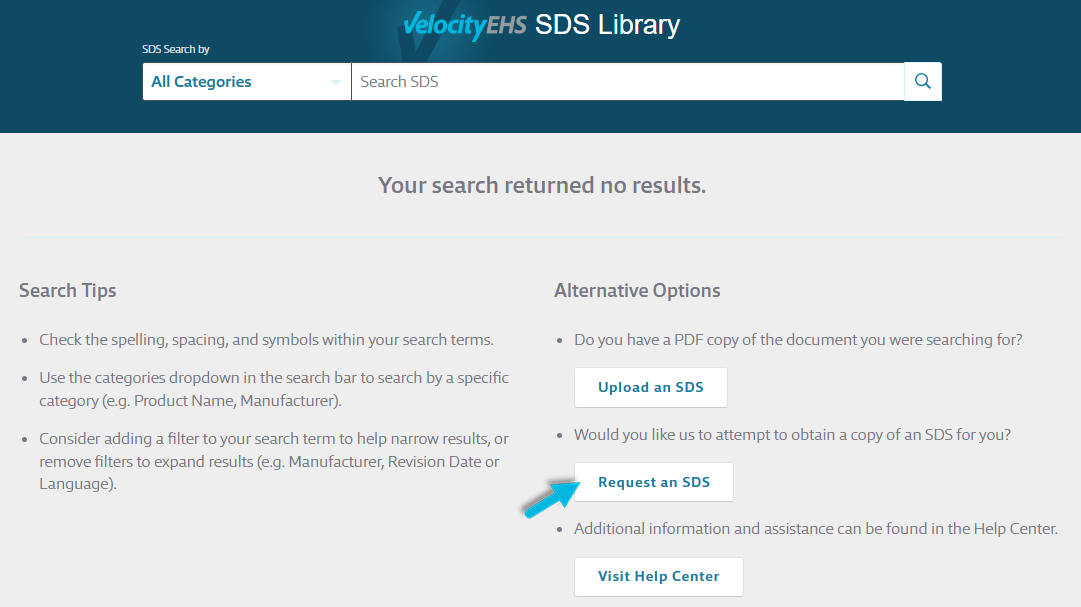Click the PDF copy question text
The width and height of the screenshot is (1081, 607).
[x=798, y=340]
